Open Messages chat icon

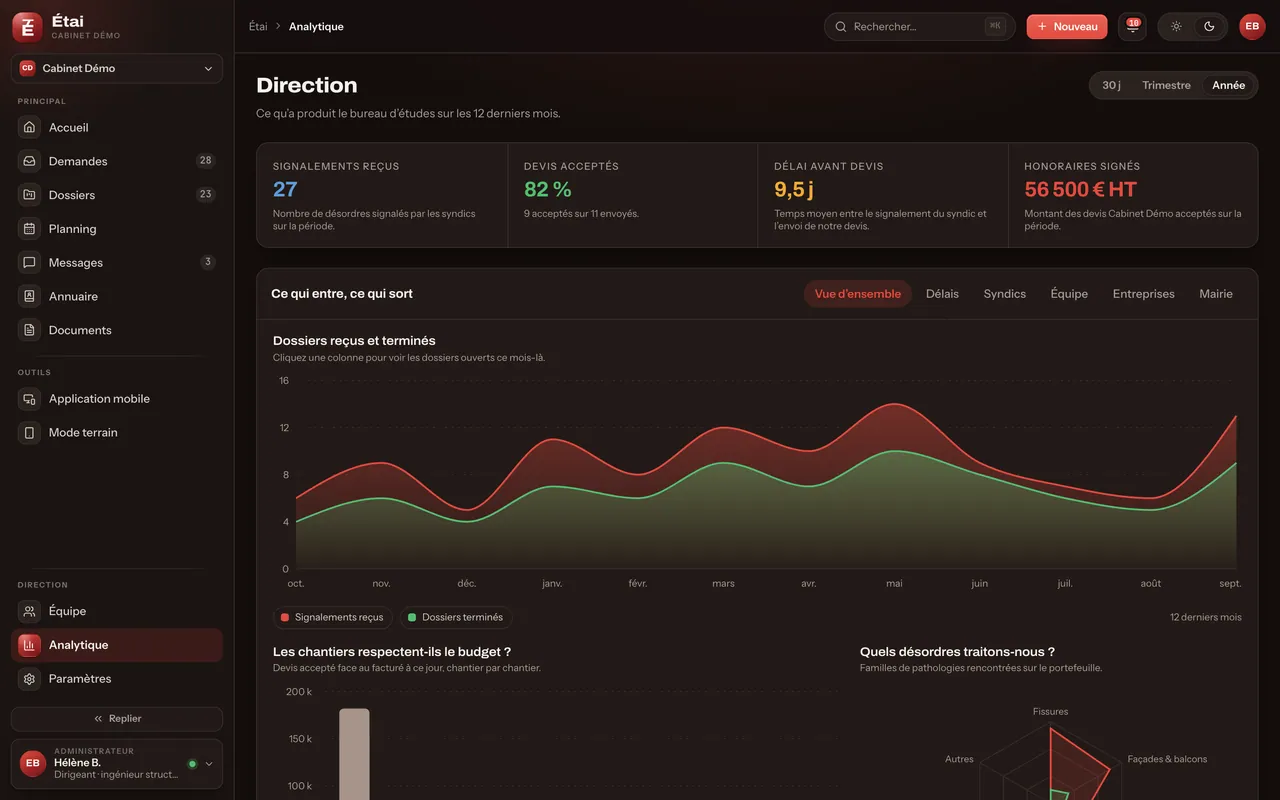(29, 263)
